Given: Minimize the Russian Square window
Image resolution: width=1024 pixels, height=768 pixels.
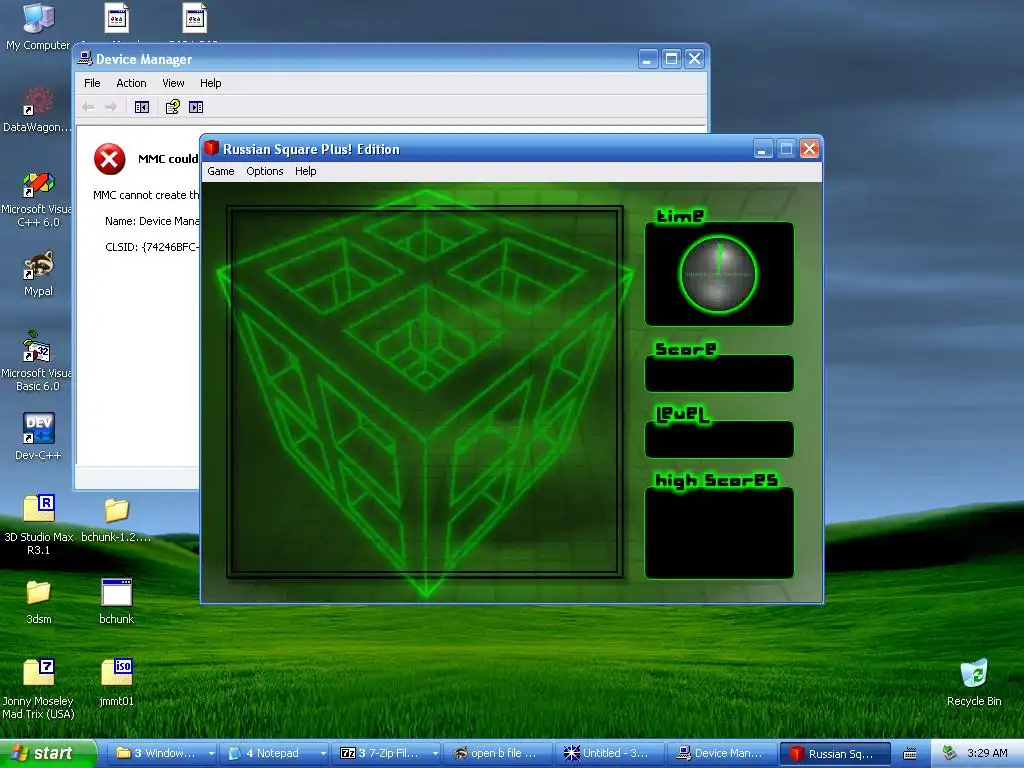Looking at the screenshot, I should click(762, 149).
